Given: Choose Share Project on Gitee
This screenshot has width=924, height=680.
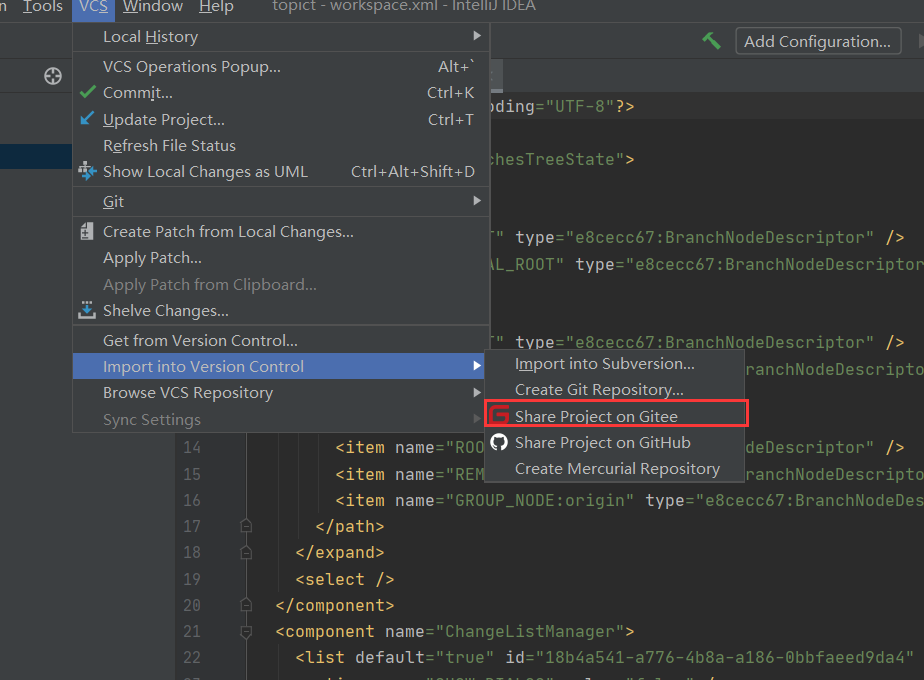Looking at the screenshot, I should coord(615,416).
